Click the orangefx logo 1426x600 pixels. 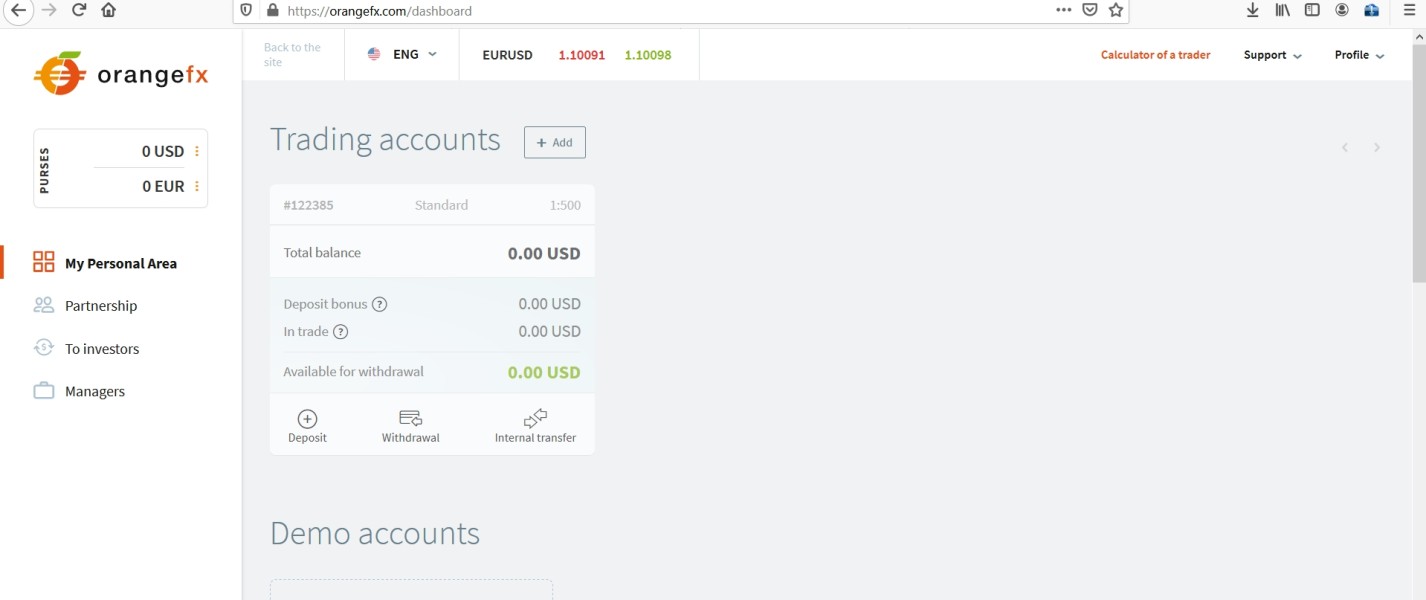[x=121, y=74]
